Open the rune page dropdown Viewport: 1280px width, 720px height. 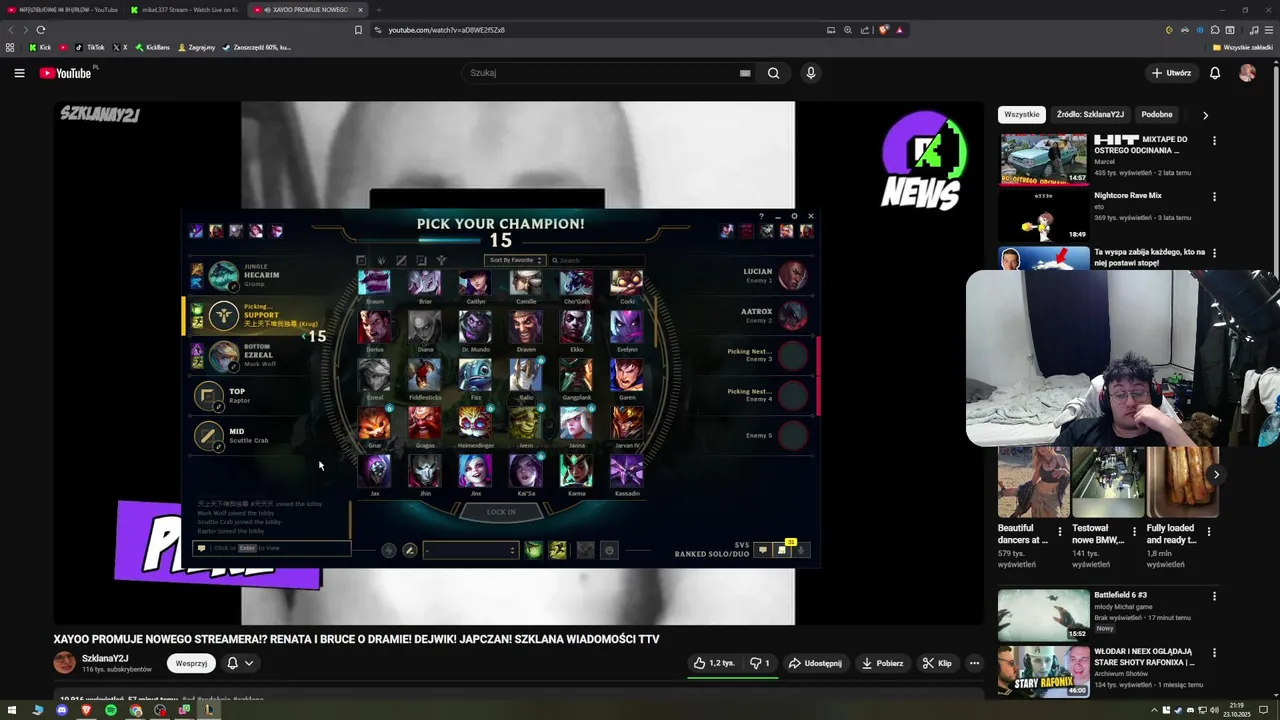pos(470,550)
